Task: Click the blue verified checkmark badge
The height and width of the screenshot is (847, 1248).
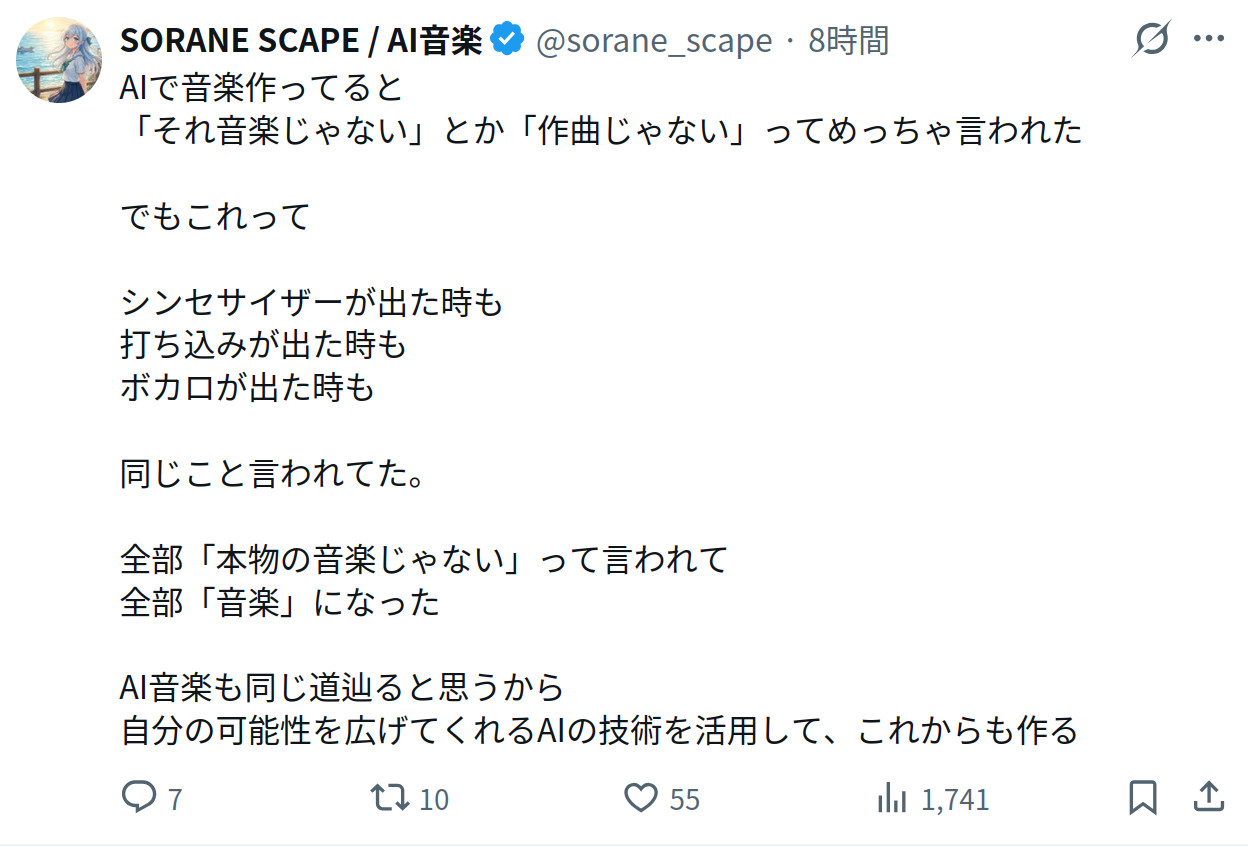Action: click(x=509, y=40)
